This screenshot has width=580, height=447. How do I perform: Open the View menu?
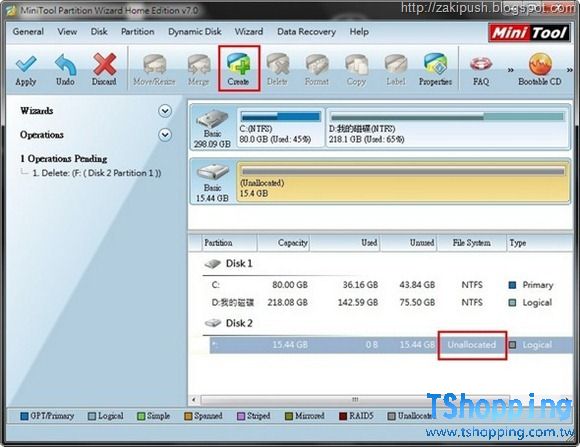coord(67,32)
